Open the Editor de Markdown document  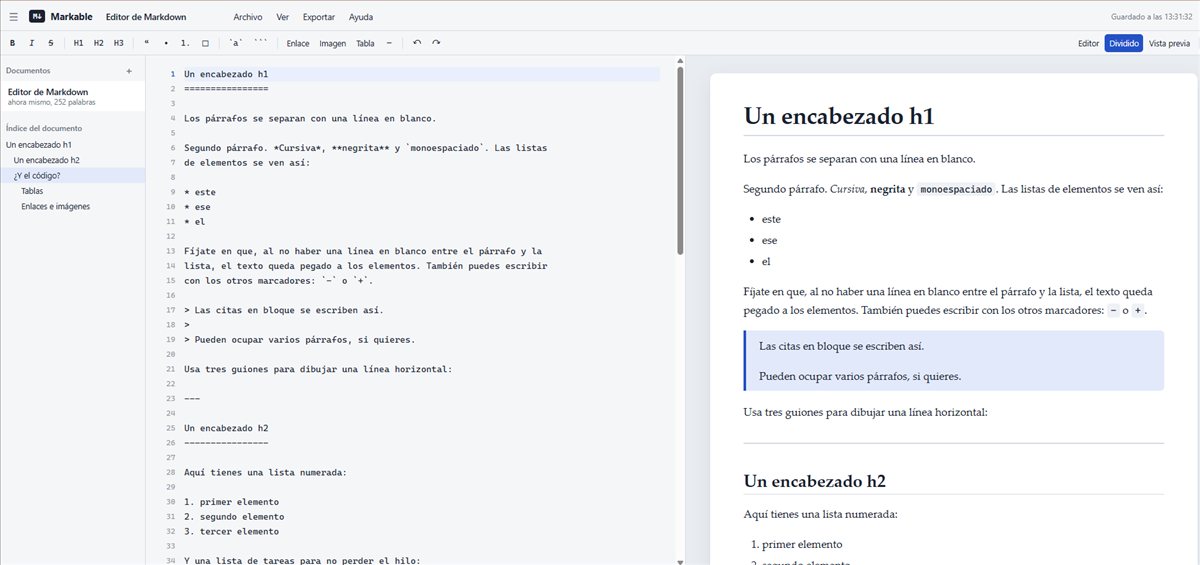72,96
